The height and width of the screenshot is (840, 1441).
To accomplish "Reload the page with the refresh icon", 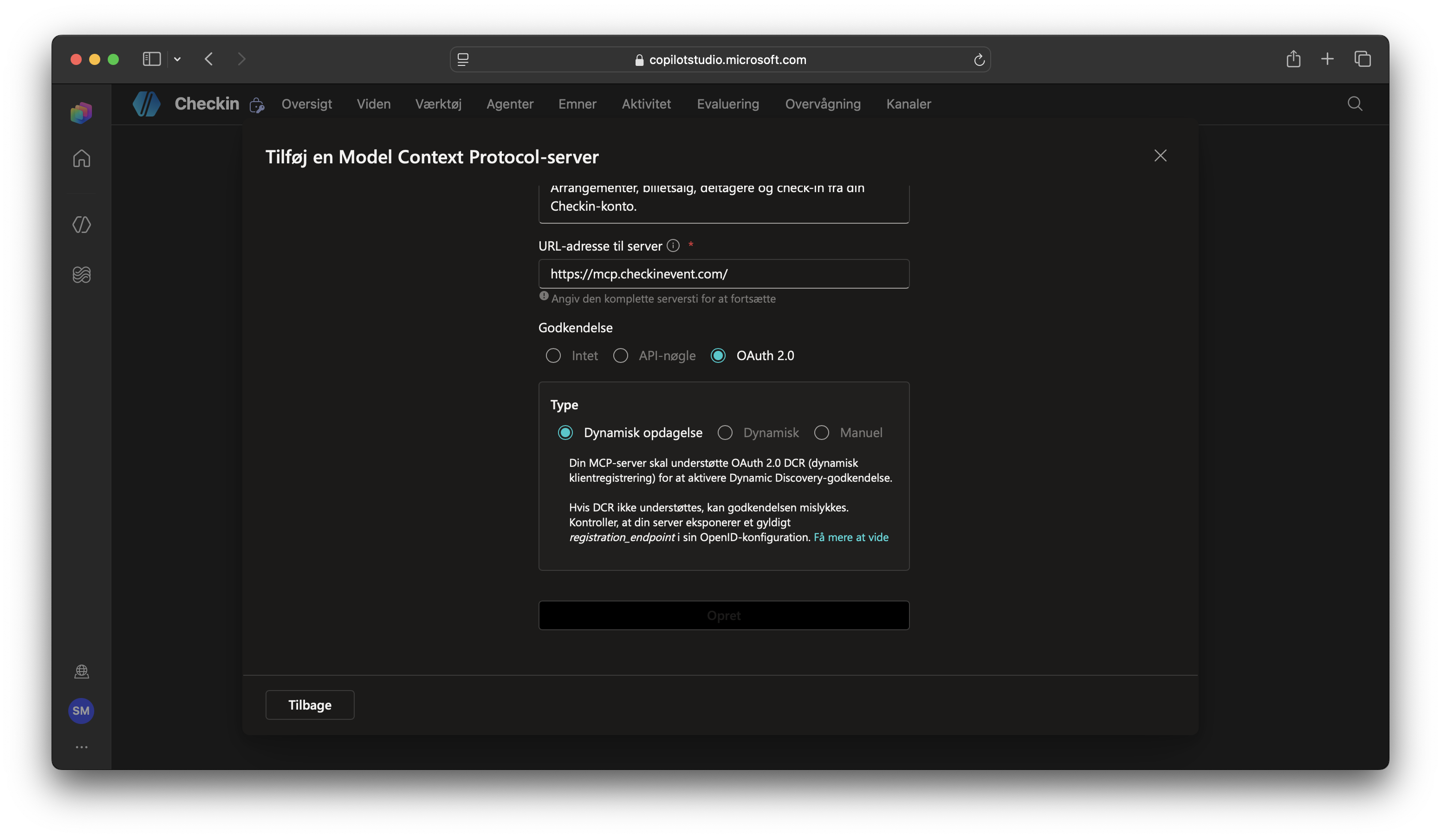I will (x=979, y=59).
